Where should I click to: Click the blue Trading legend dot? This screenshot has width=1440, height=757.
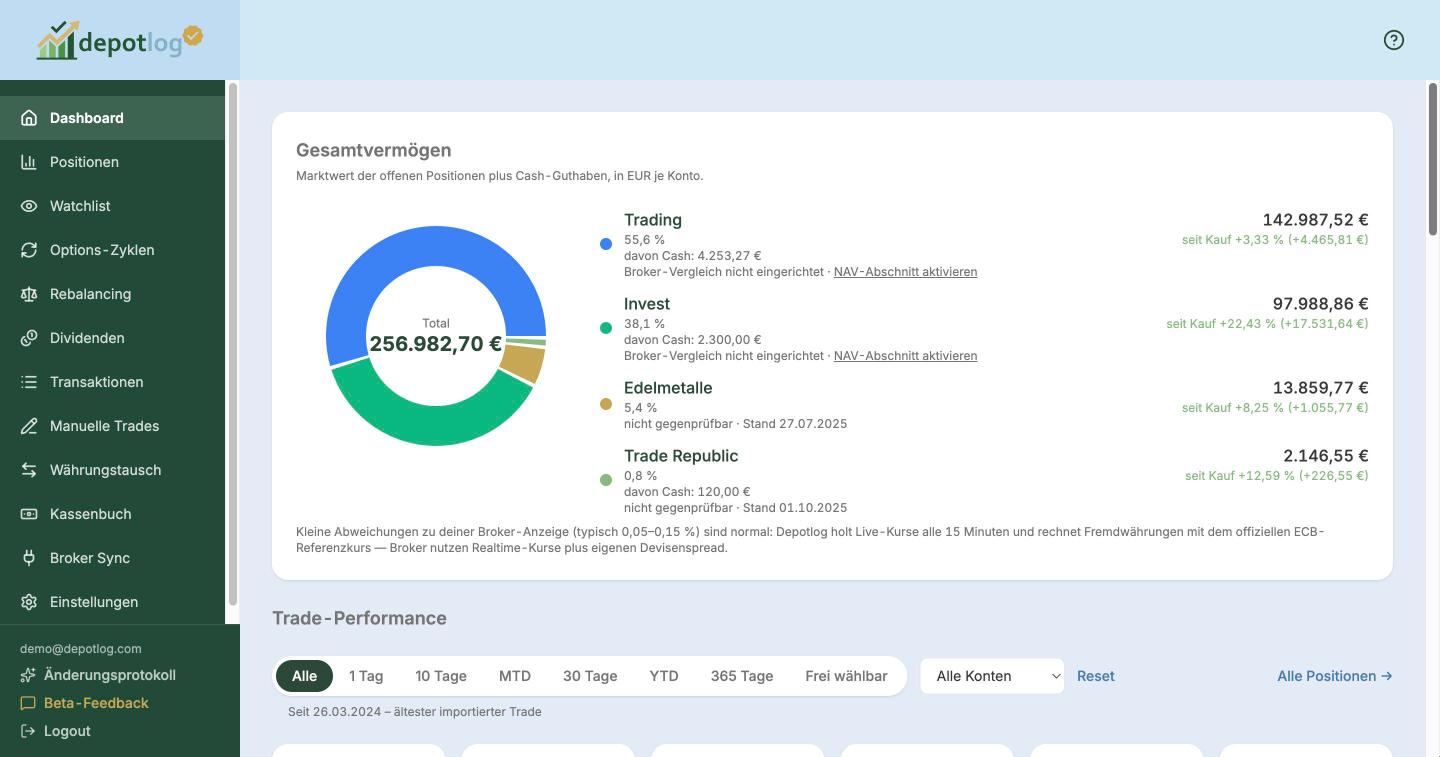point(606,244)
